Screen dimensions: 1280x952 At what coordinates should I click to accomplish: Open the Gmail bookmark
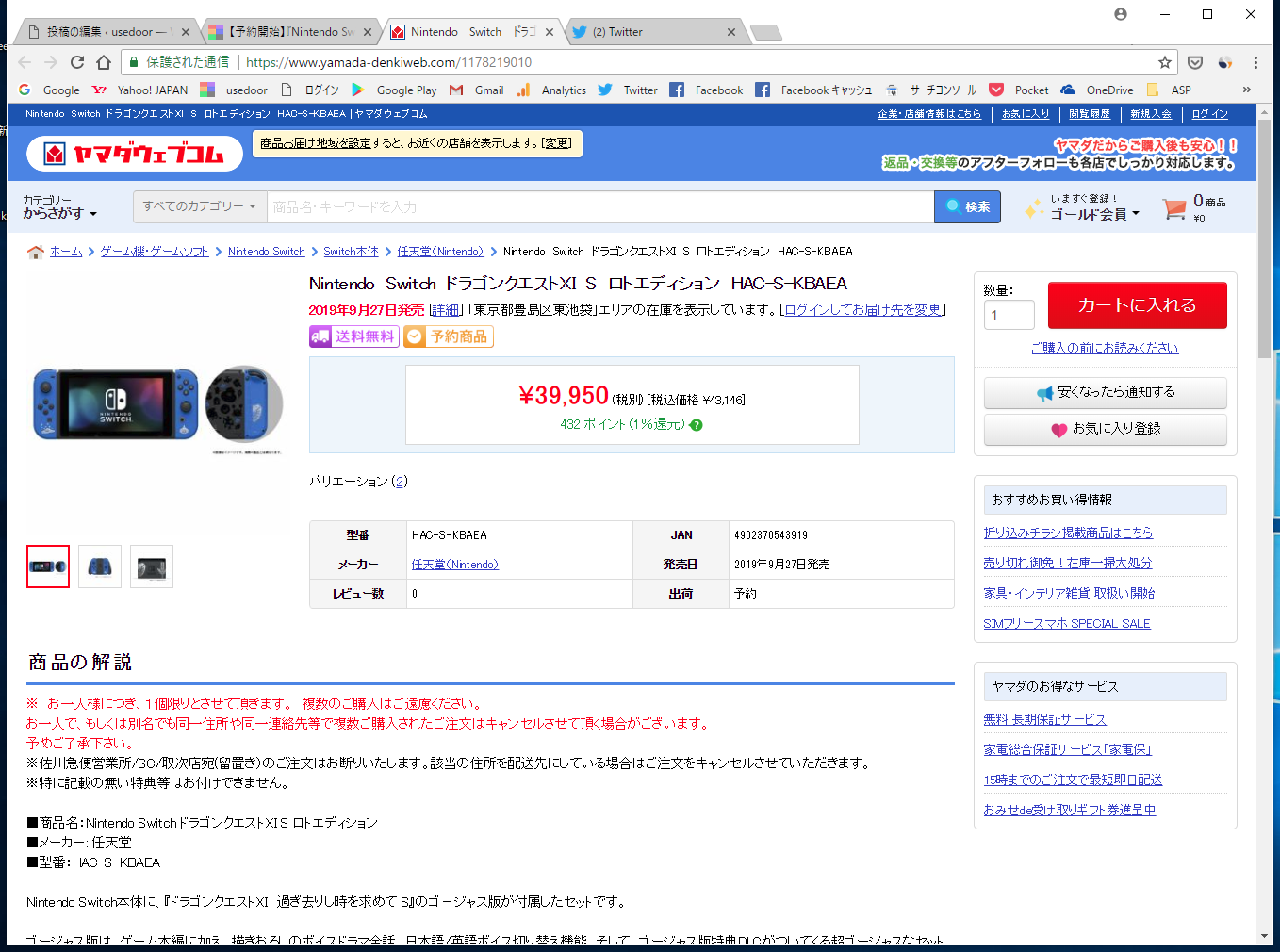click(x=477, y=90)
